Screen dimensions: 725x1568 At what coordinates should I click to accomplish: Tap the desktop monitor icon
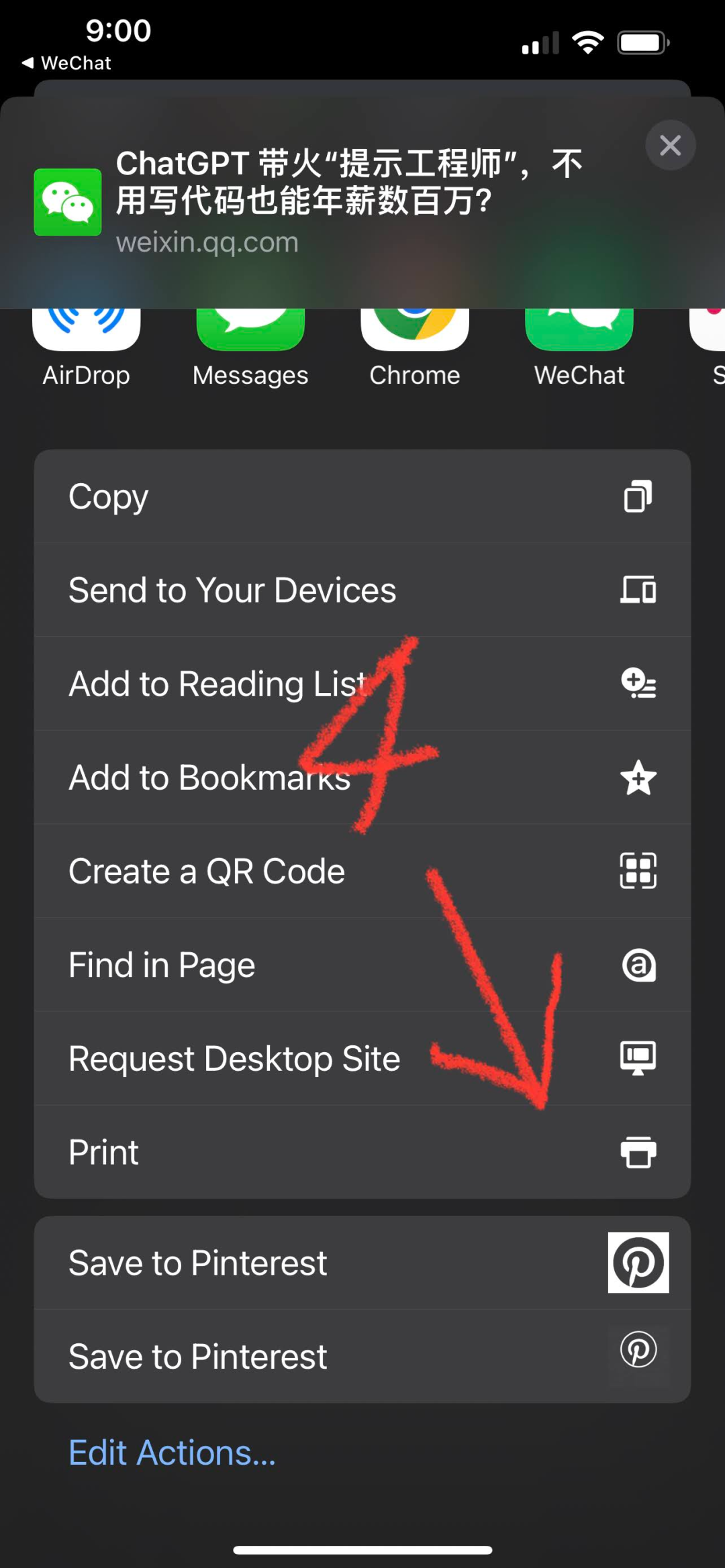click(638, 1059)
